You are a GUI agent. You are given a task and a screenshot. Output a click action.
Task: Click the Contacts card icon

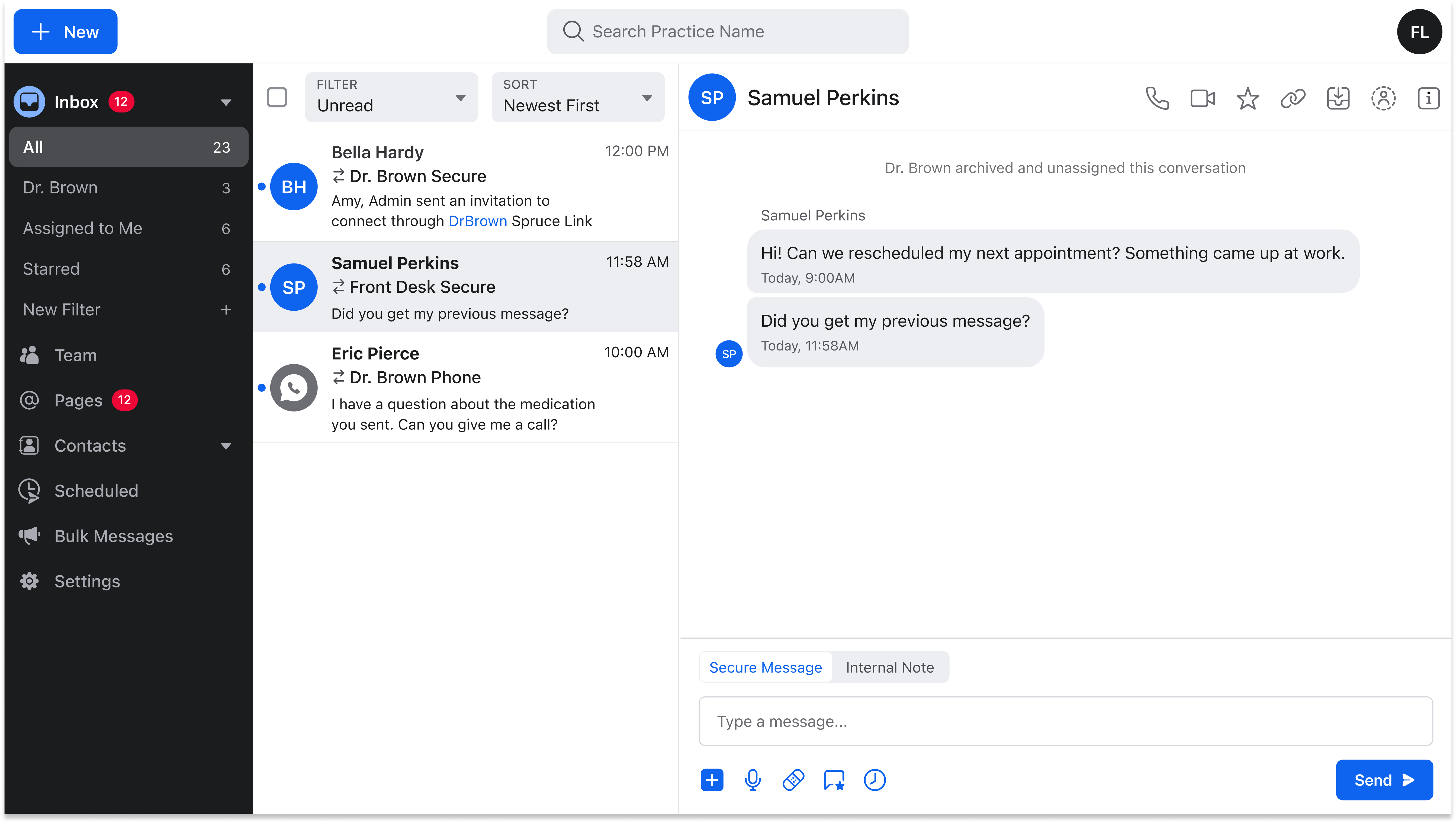[x=29, y=445]
